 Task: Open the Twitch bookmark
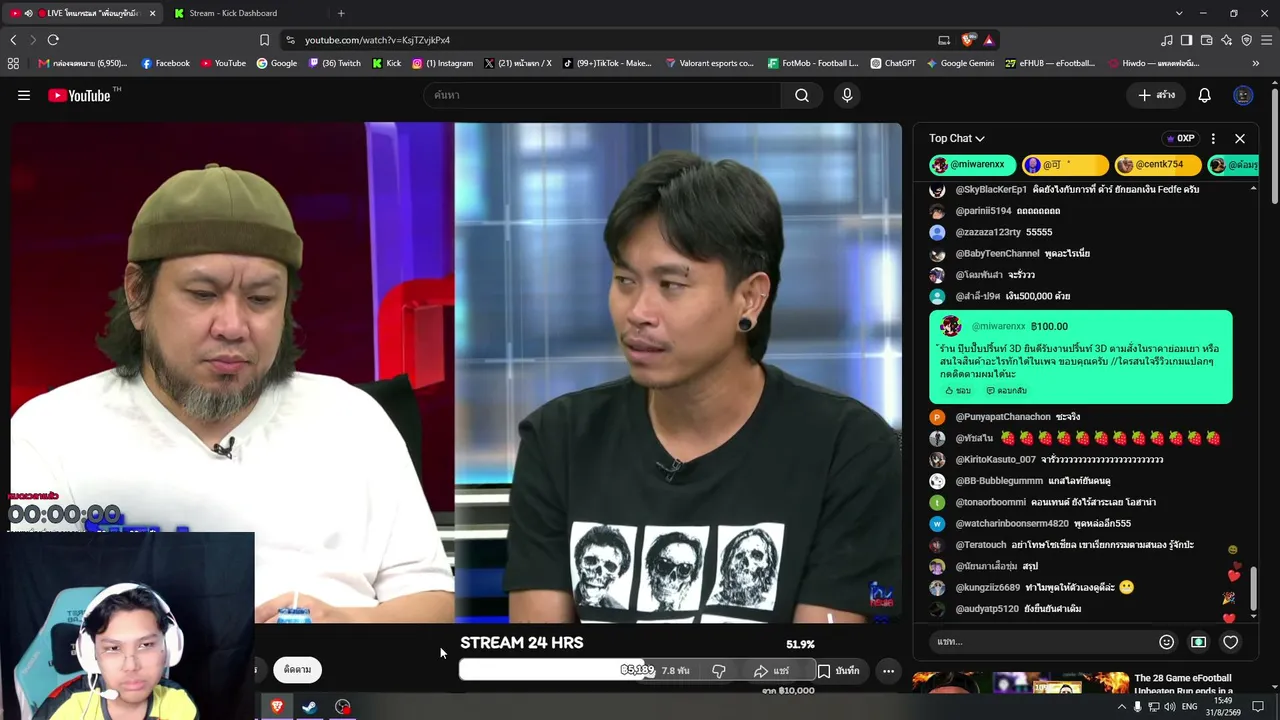(334, 63)
